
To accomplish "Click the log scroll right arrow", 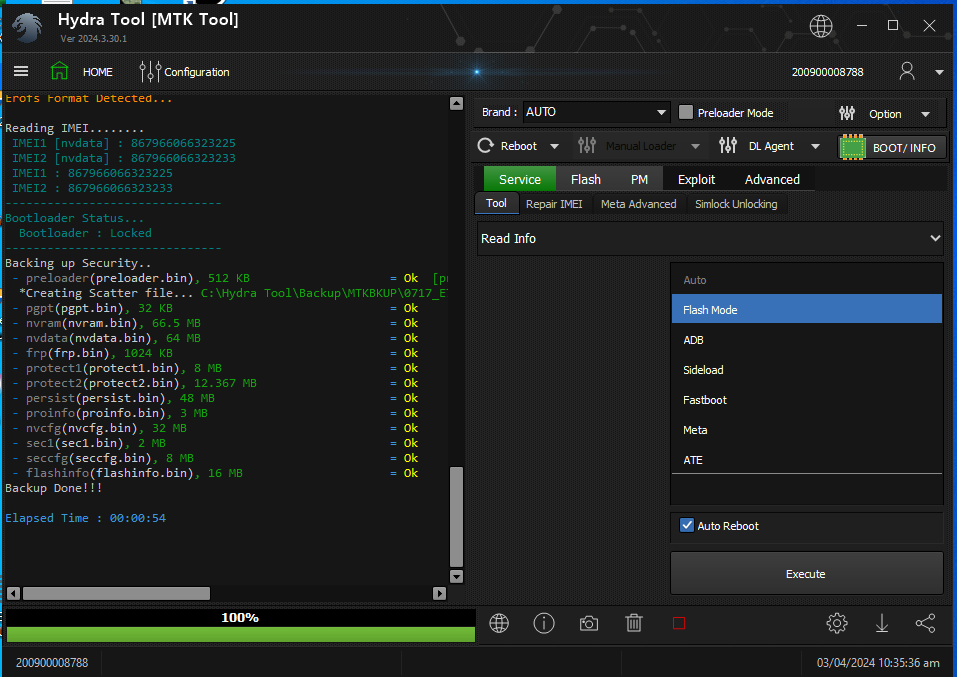I will point(439,593).
